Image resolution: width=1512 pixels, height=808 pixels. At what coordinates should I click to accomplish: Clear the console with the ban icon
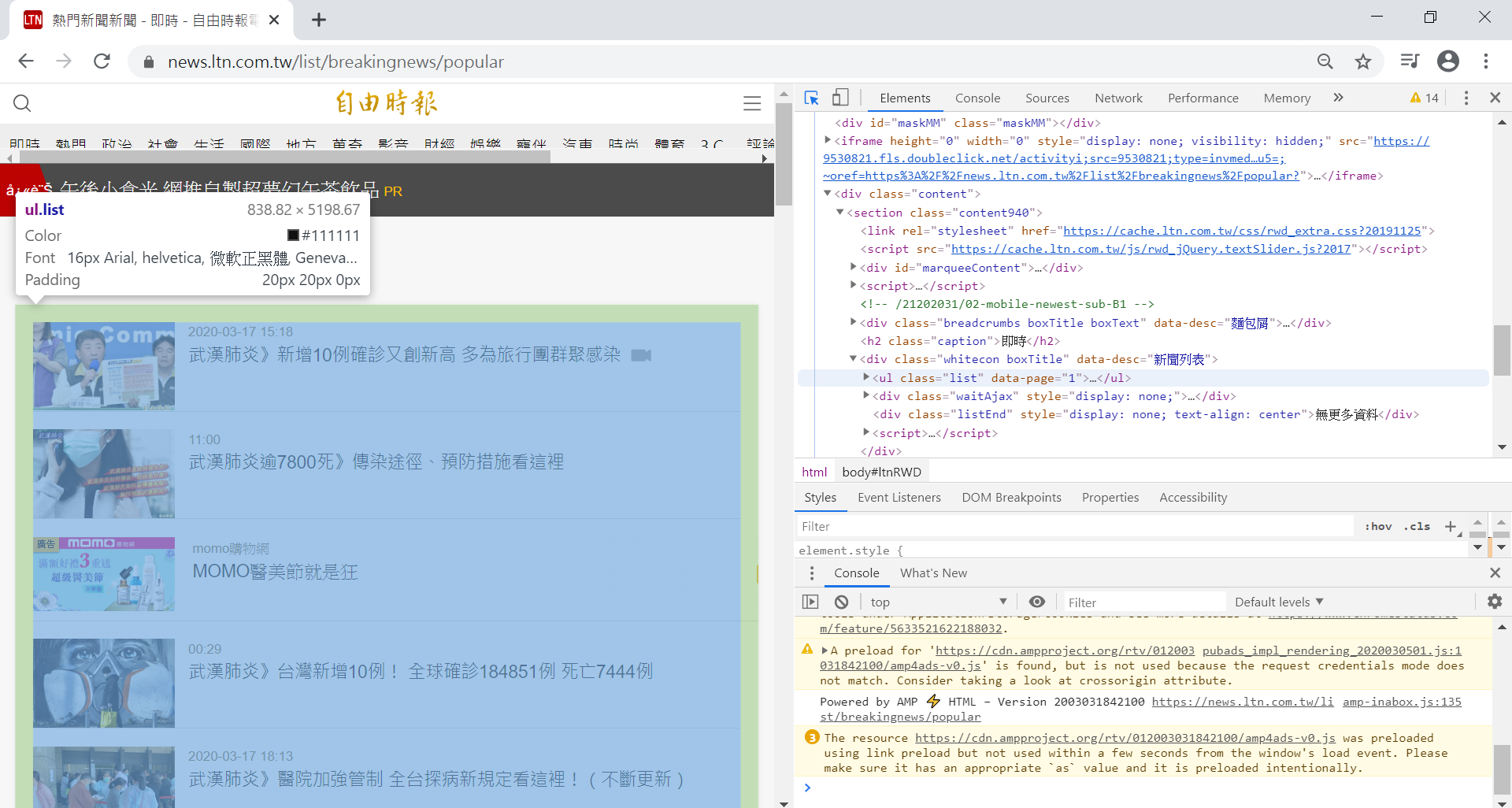[842, 602]
